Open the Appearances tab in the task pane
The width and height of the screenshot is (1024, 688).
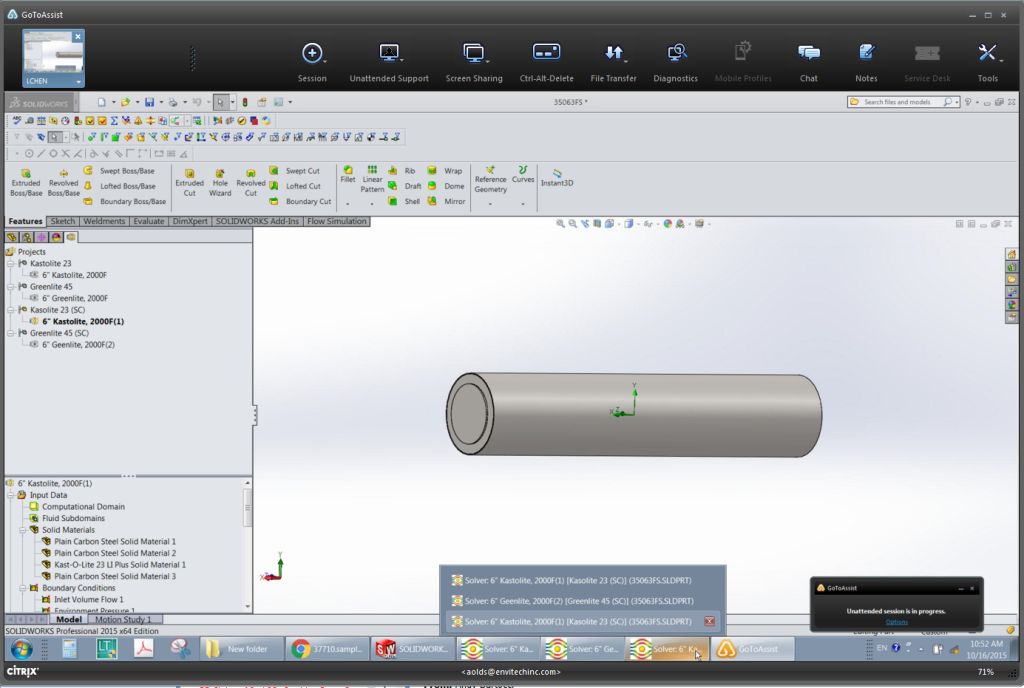click(x=1012, y=304)
